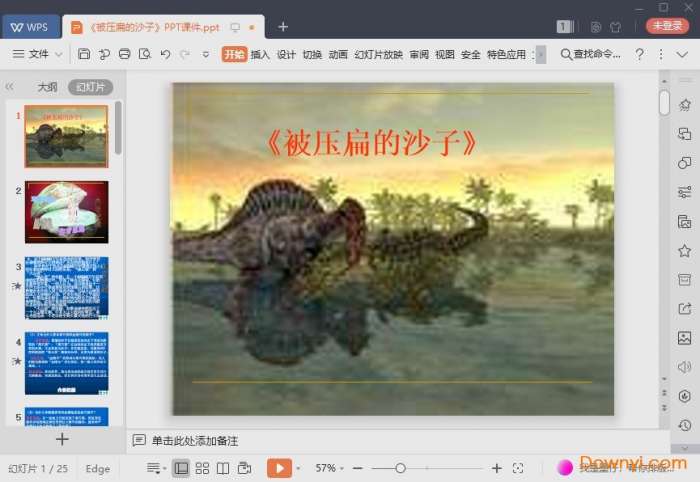Click the main editor vertical scrollbar thumb
The width and height of the screenshot is (700, 482).
(x=664, y=103)
